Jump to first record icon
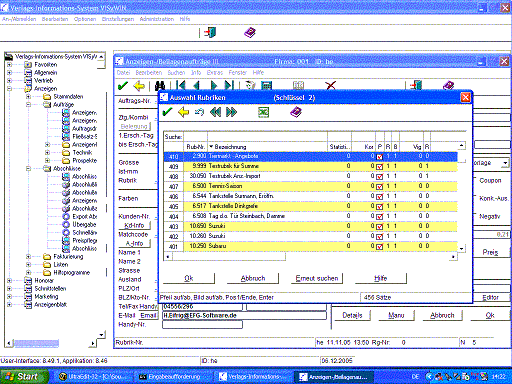This screenshot has height=384, width=512. point(180,86)
